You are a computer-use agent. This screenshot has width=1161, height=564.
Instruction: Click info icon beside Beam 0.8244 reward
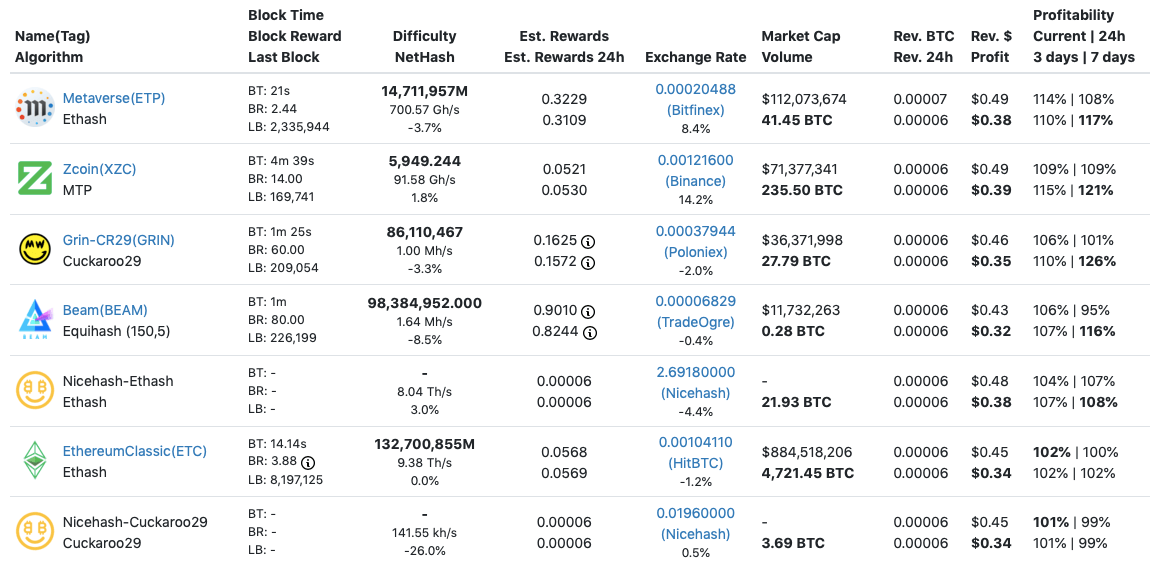coord(590,332)
